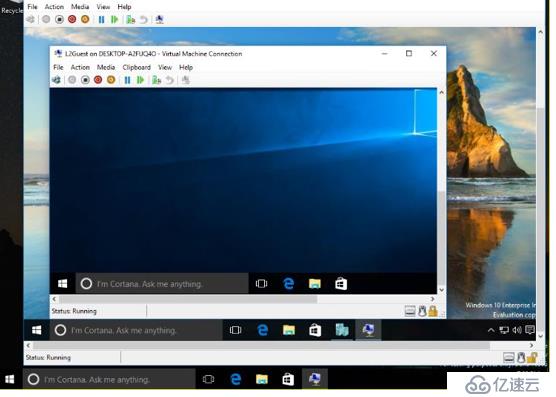This screenshot has height=397, width=556.
Task: Open Action menu in L2Guest window
Action: point(80,67)
